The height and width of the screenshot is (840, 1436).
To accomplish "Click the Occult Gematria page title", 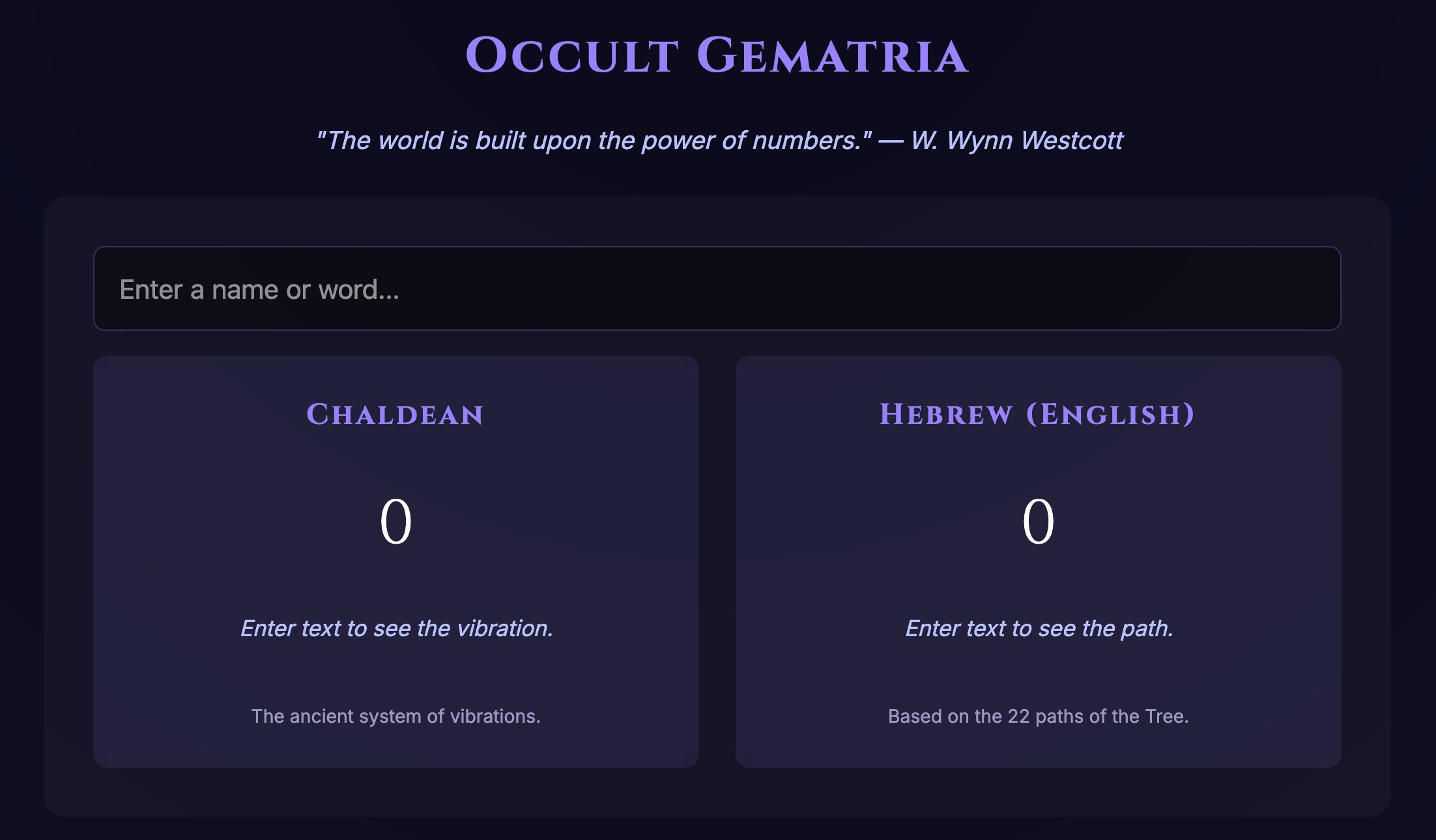I will [717, 57].
